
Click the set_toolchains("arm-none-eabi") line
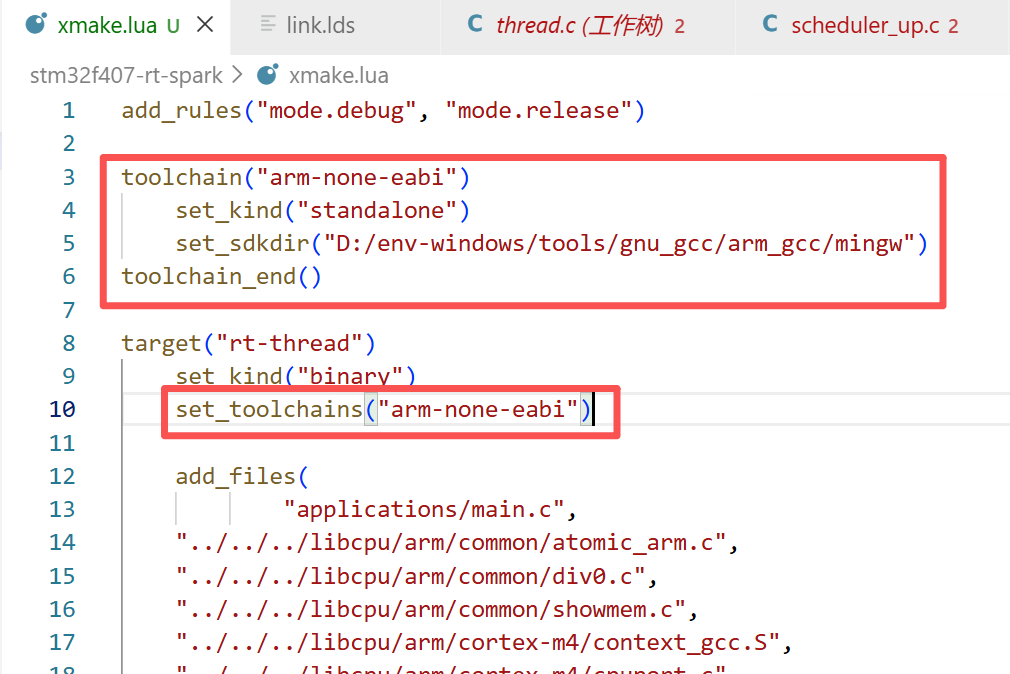click(383, 410)
